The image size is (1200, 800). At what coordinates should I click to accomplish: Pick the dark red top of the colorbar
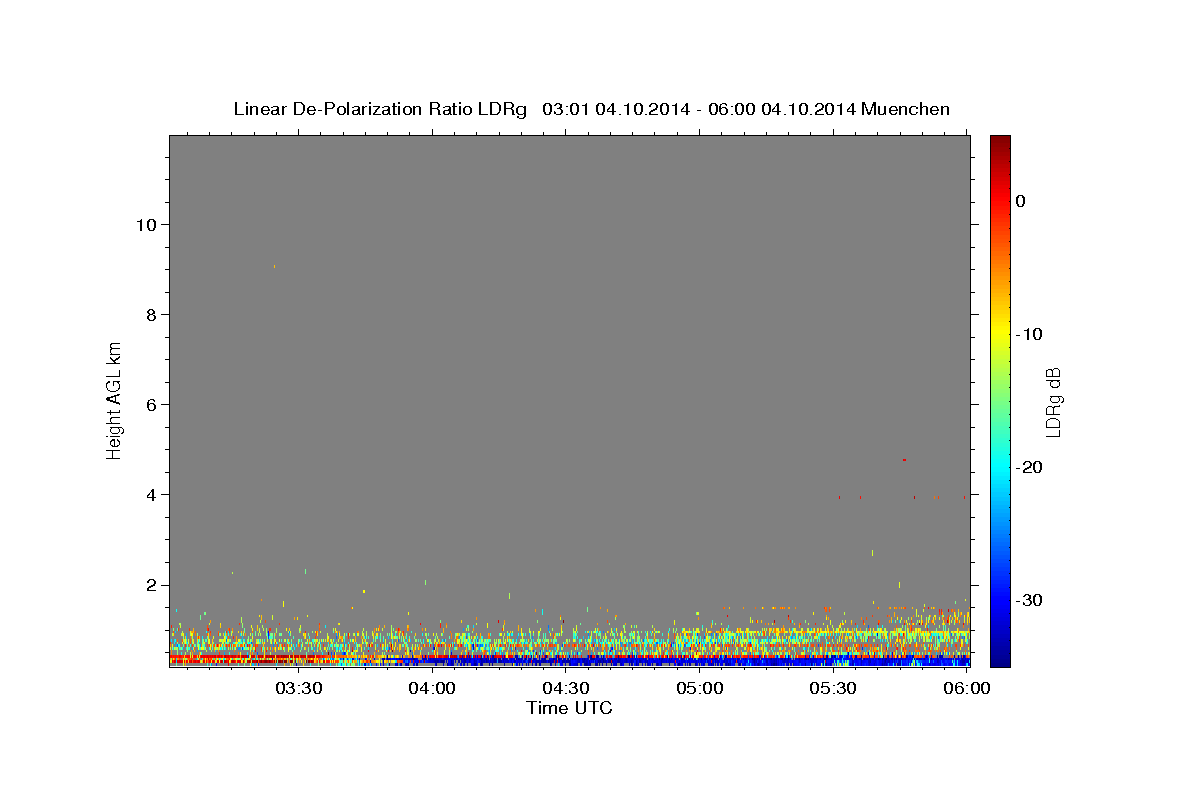pos(1000,142)
